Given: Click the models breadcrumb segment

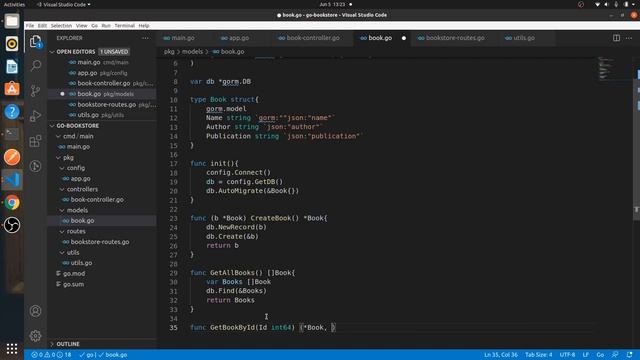Looking at the screenshot, I should pyautogui.click(x=192, y=52).
